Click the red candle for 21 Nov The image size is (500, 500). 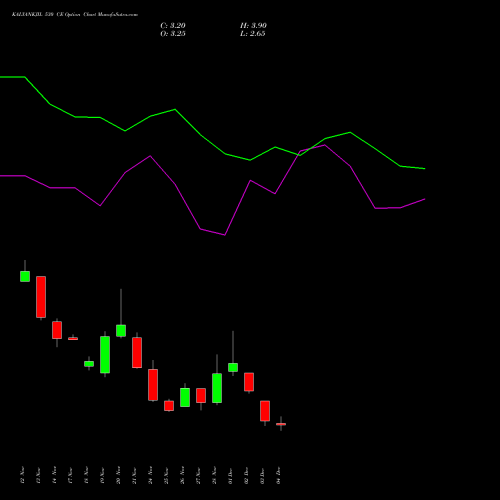tap(137, 353)
